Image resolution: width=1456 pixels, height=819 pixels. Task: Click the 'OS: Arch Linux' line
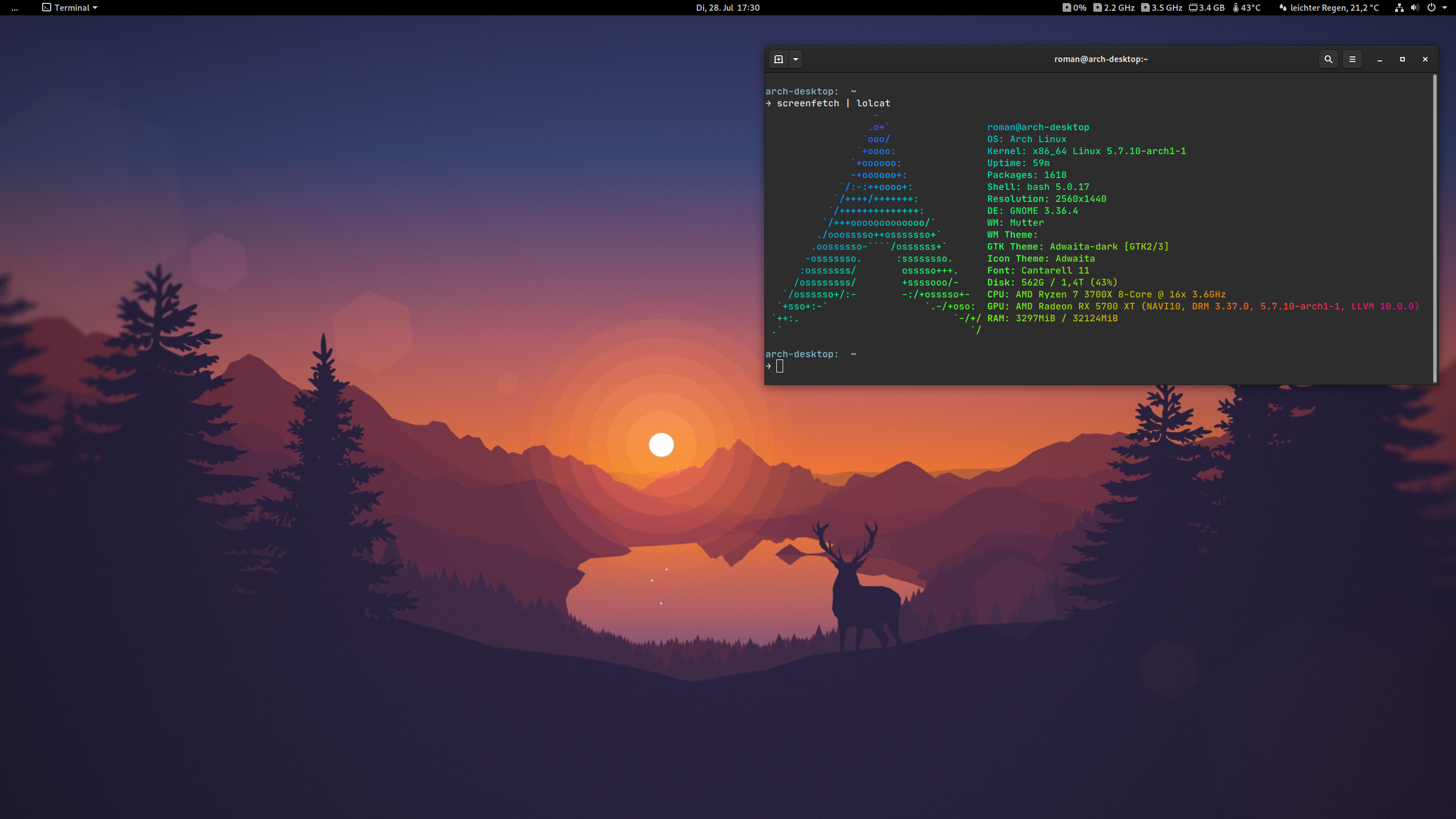(x=1027, y=139)
